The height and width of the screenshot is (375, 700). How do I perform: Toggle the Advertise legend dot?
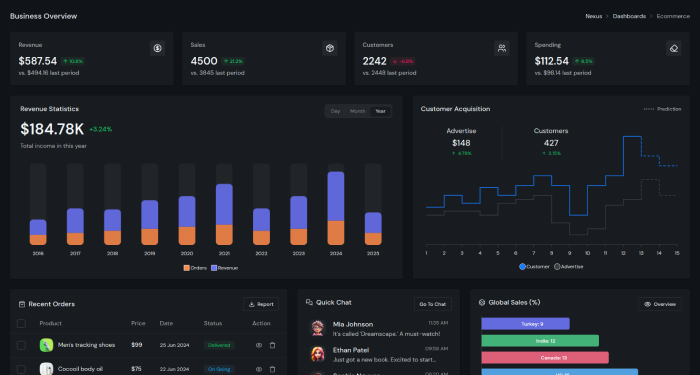pyautogui.click(x=557, y=267)
